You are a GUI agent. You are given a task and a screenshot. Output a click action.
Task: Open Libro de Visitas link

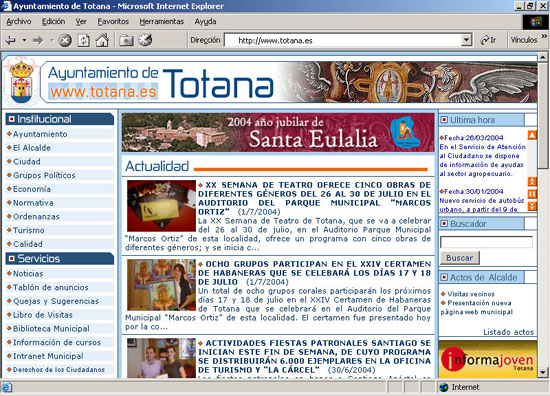(42, 315)
